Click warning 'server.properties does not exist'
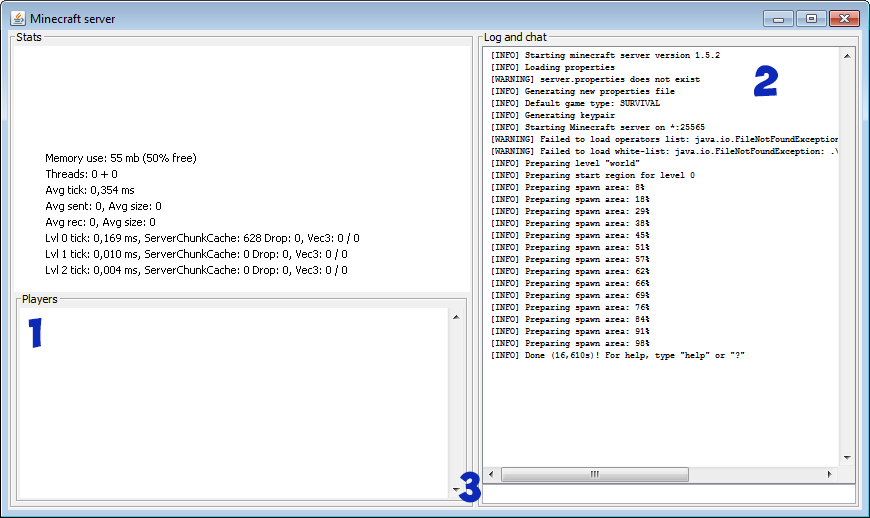The height and width of the screenshot is (518, 870). (595, 79)
